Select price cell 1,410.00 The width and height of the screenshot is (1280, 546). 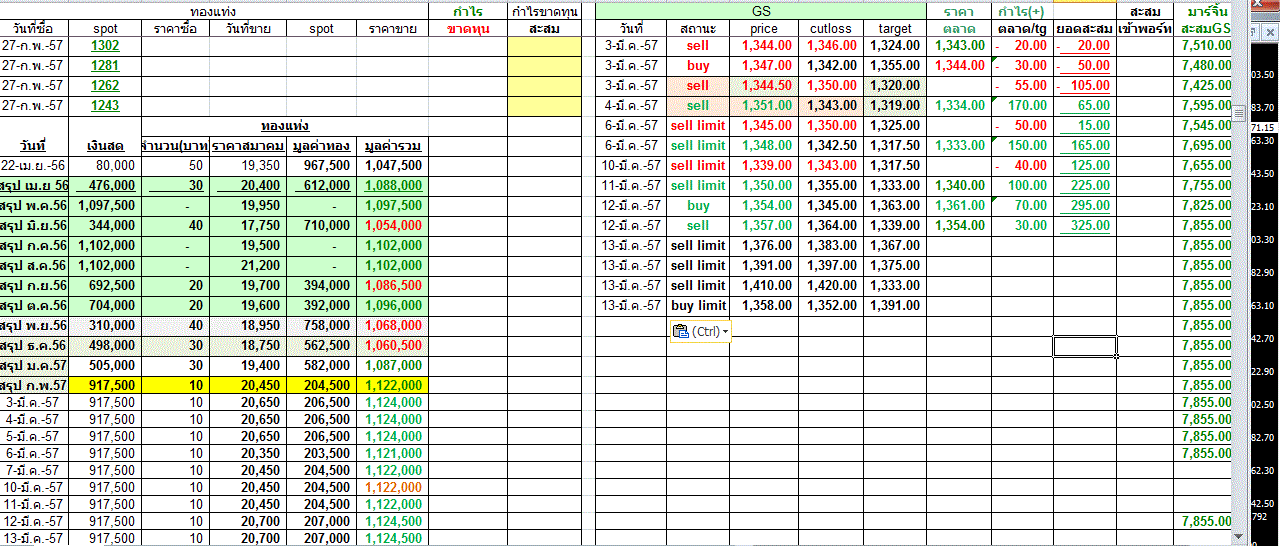pos(764,286)
